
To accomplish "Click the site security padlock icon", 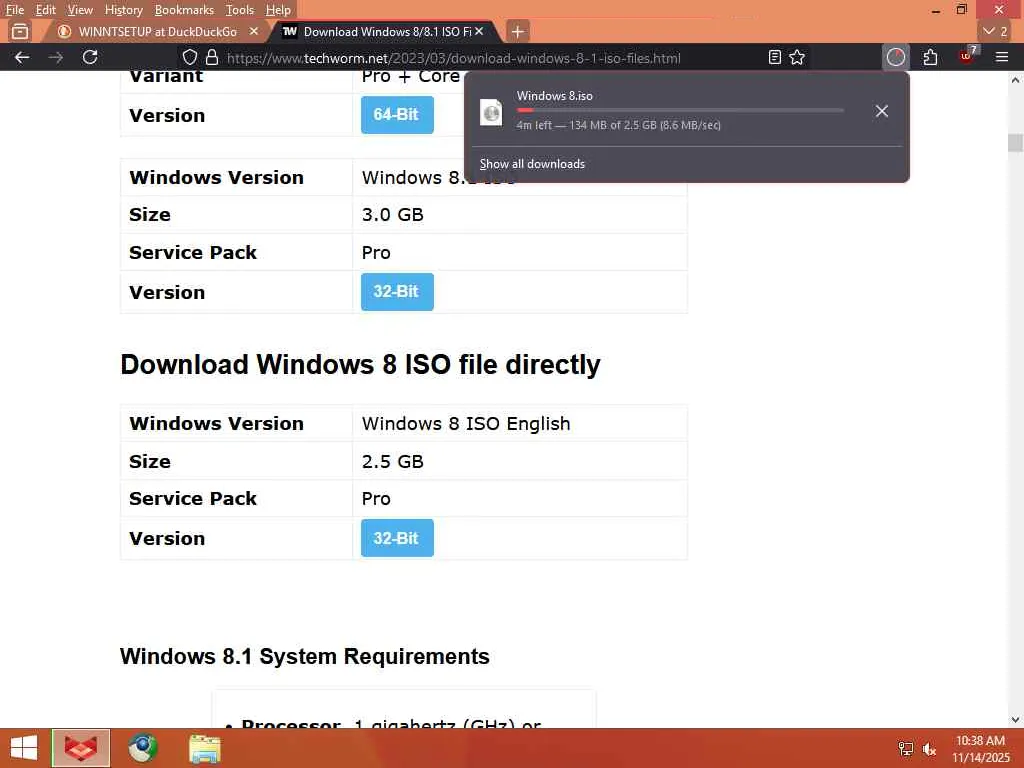I will (212, 57).
